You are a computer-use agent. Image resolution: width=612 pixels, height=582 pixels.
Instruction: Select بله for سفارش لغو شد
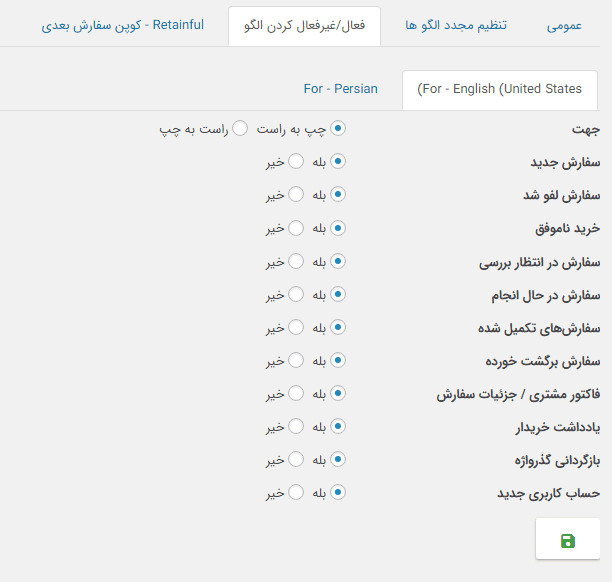(338, 194)
